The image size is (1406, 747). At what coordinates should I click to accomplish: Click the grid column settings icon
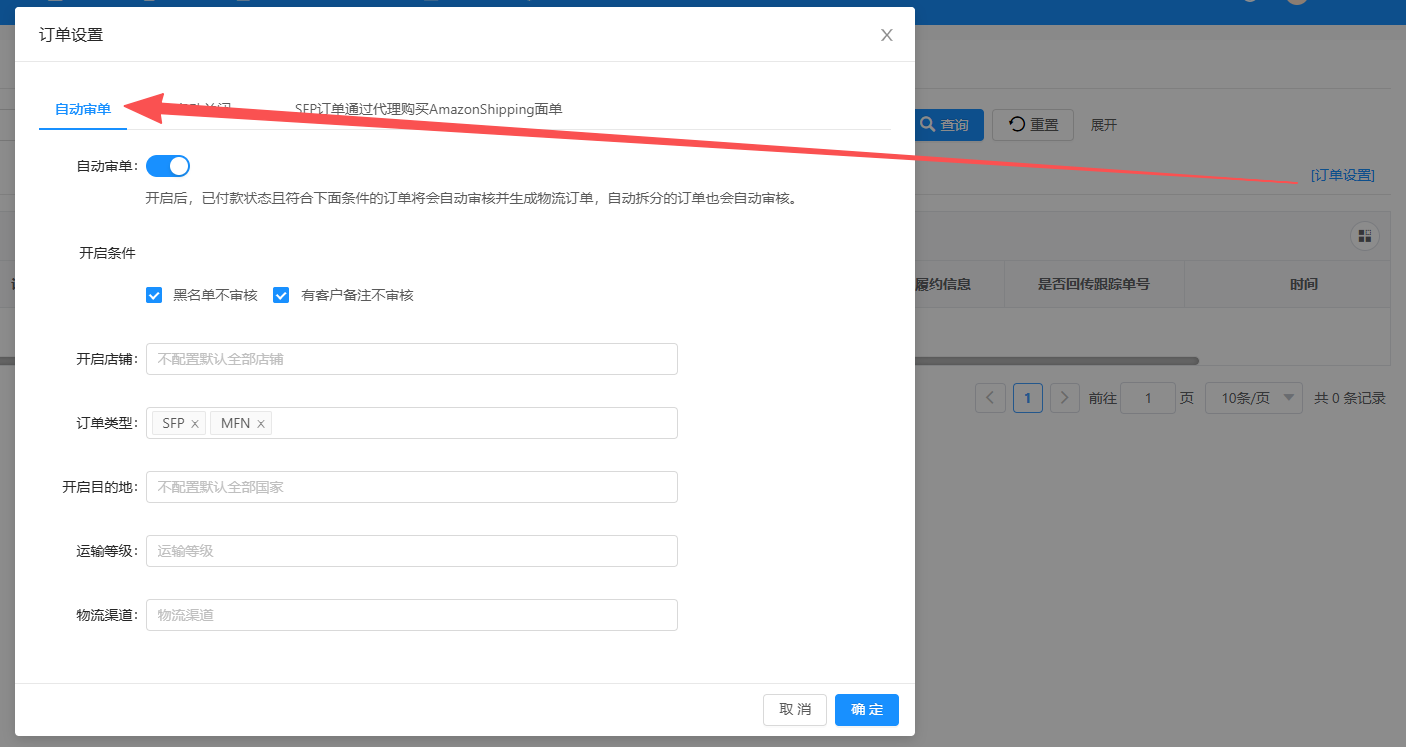click(1364, 237)
